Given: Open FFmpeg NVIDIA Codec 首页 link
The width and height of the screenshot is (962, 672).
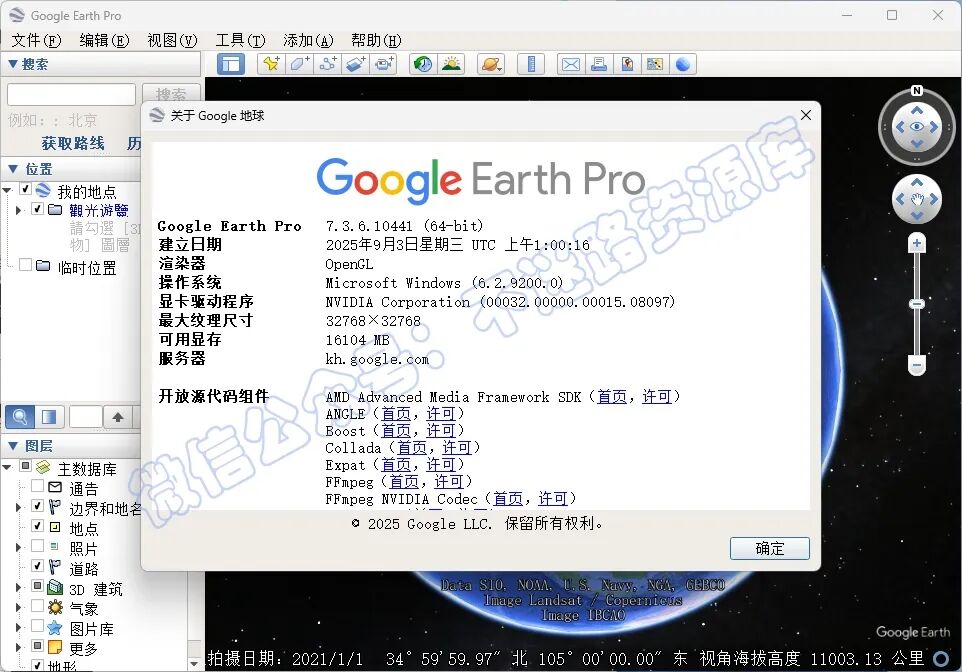Looking at the screenshot, I should pos(508,499).
